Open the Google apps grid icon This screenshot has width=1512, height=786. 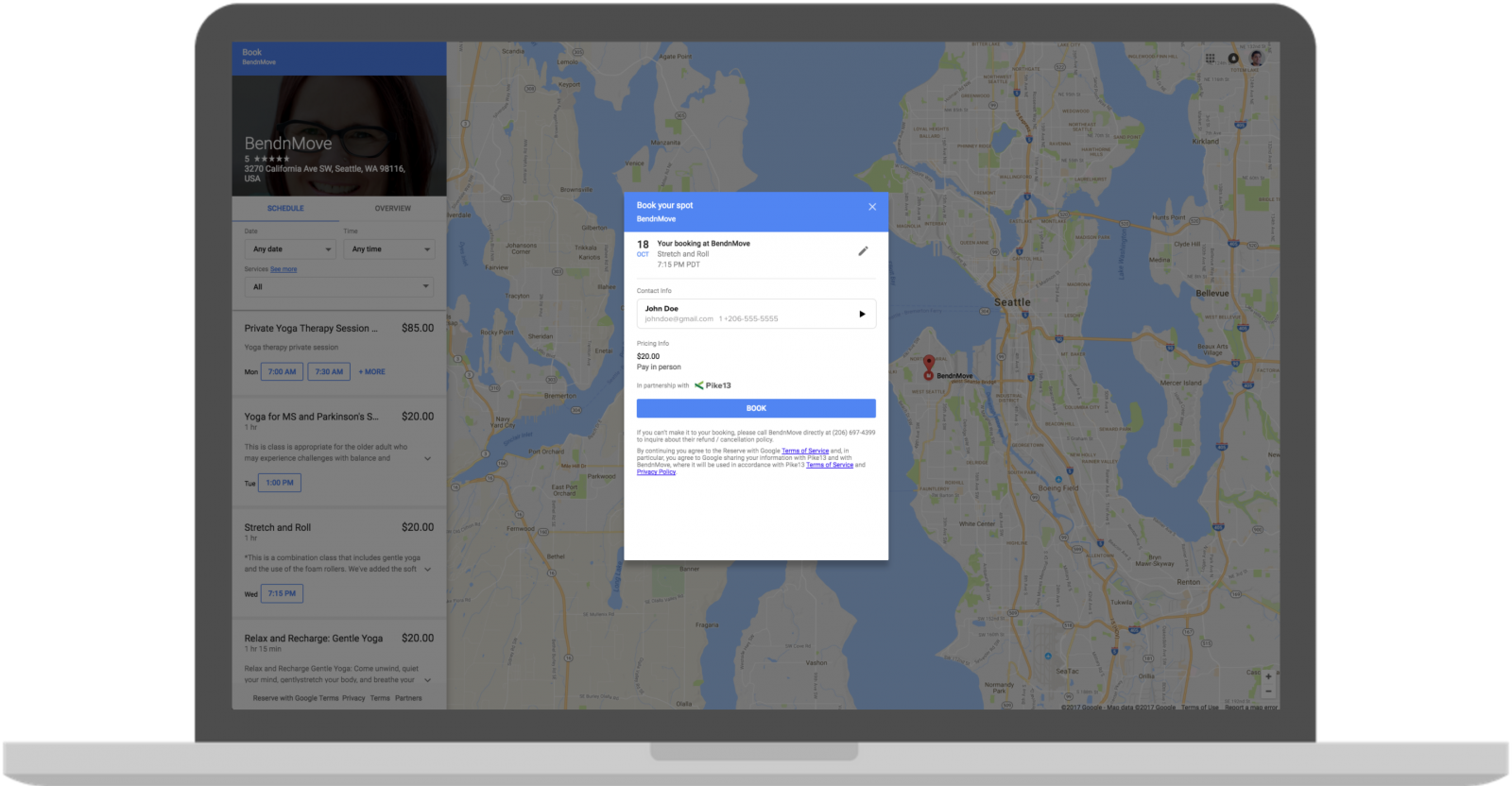click(1211, 59)
